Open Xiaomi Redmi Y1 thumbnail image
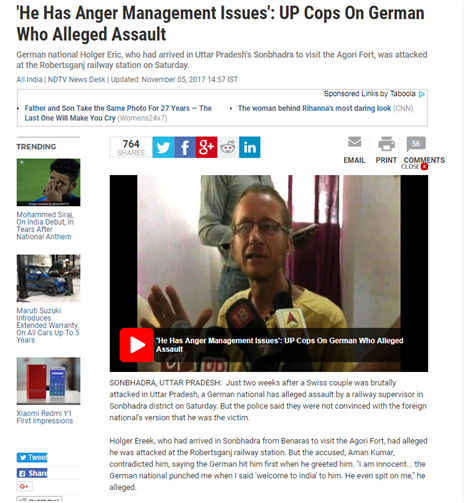This screenshot has width=473, height=503. tap(48, 381)
